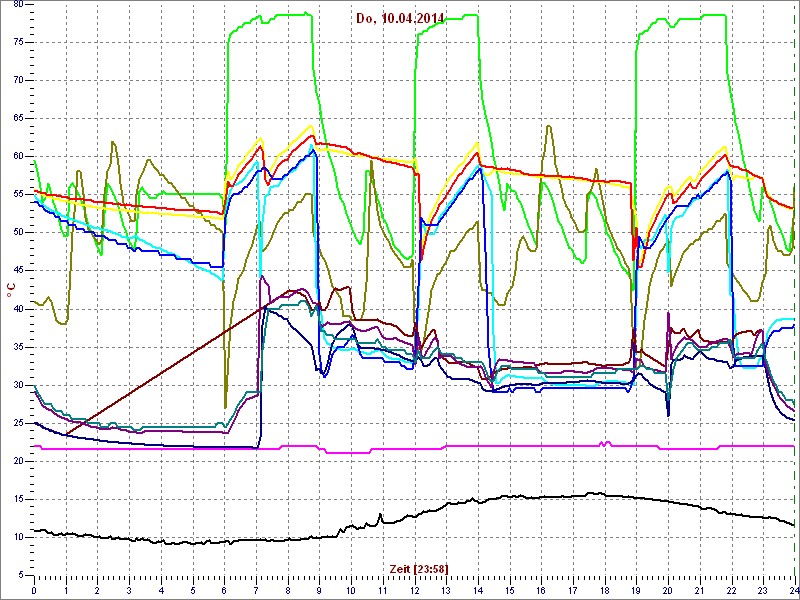Pick hour 18 on the time axis
The height and width of the screenshot is (600, 800).
tap(605, 591)
